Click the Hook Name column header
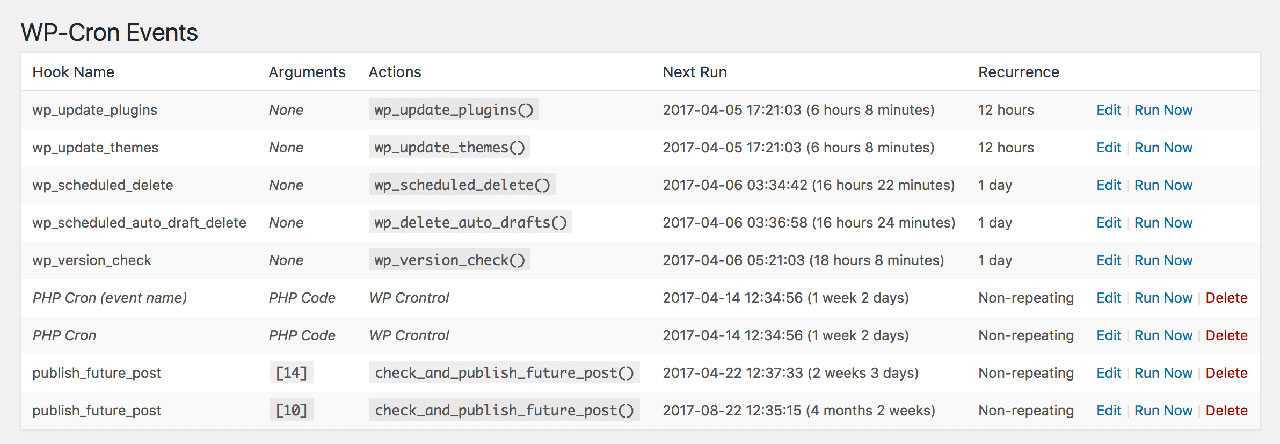The height and width of the screenshot is (444, 1280). (x=73, y=72)
